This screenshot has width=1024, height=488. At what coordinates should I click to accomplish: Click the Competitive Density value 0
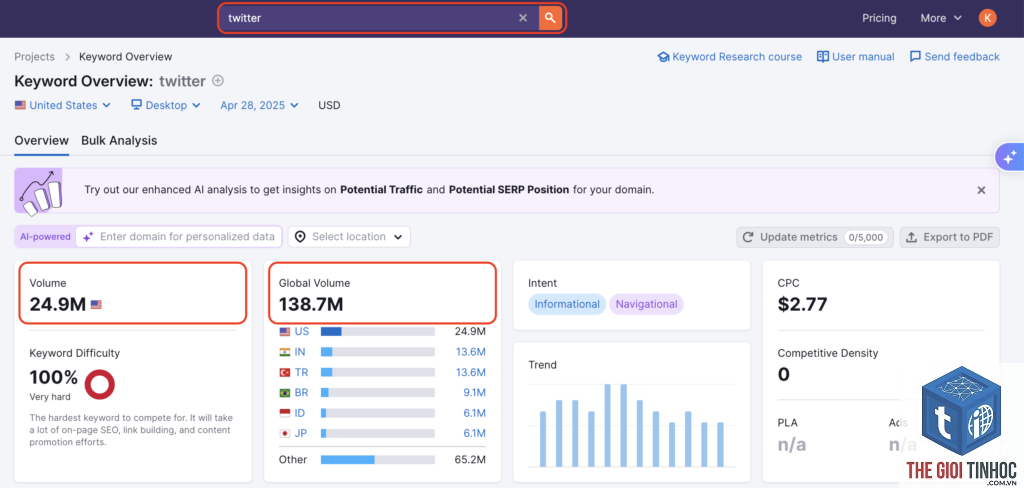pyautogui.click(x=784, y=374)
